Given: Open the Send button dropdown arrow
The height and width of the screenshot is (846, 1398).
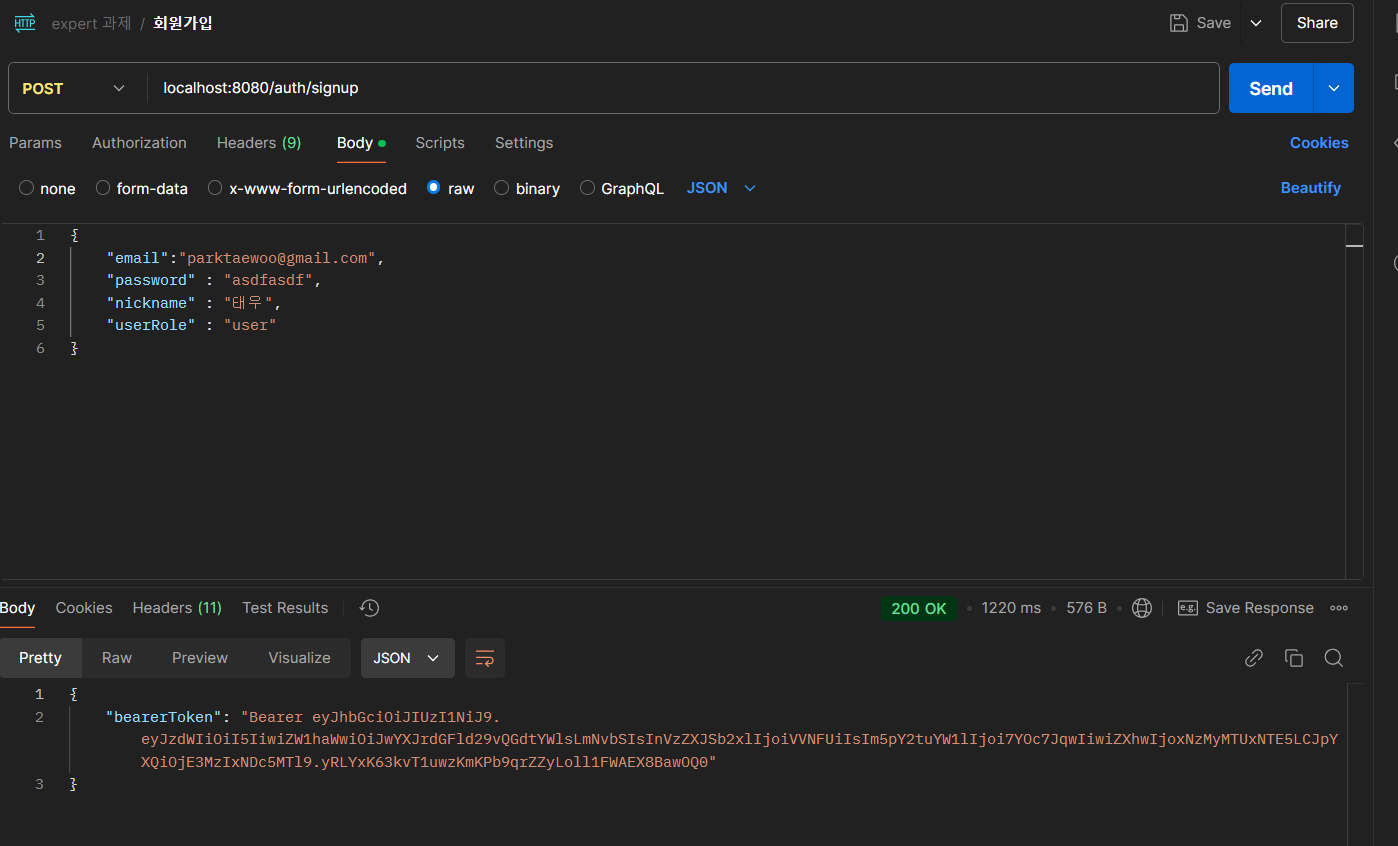Looking at the screenshot, I should click(1334, 88).
